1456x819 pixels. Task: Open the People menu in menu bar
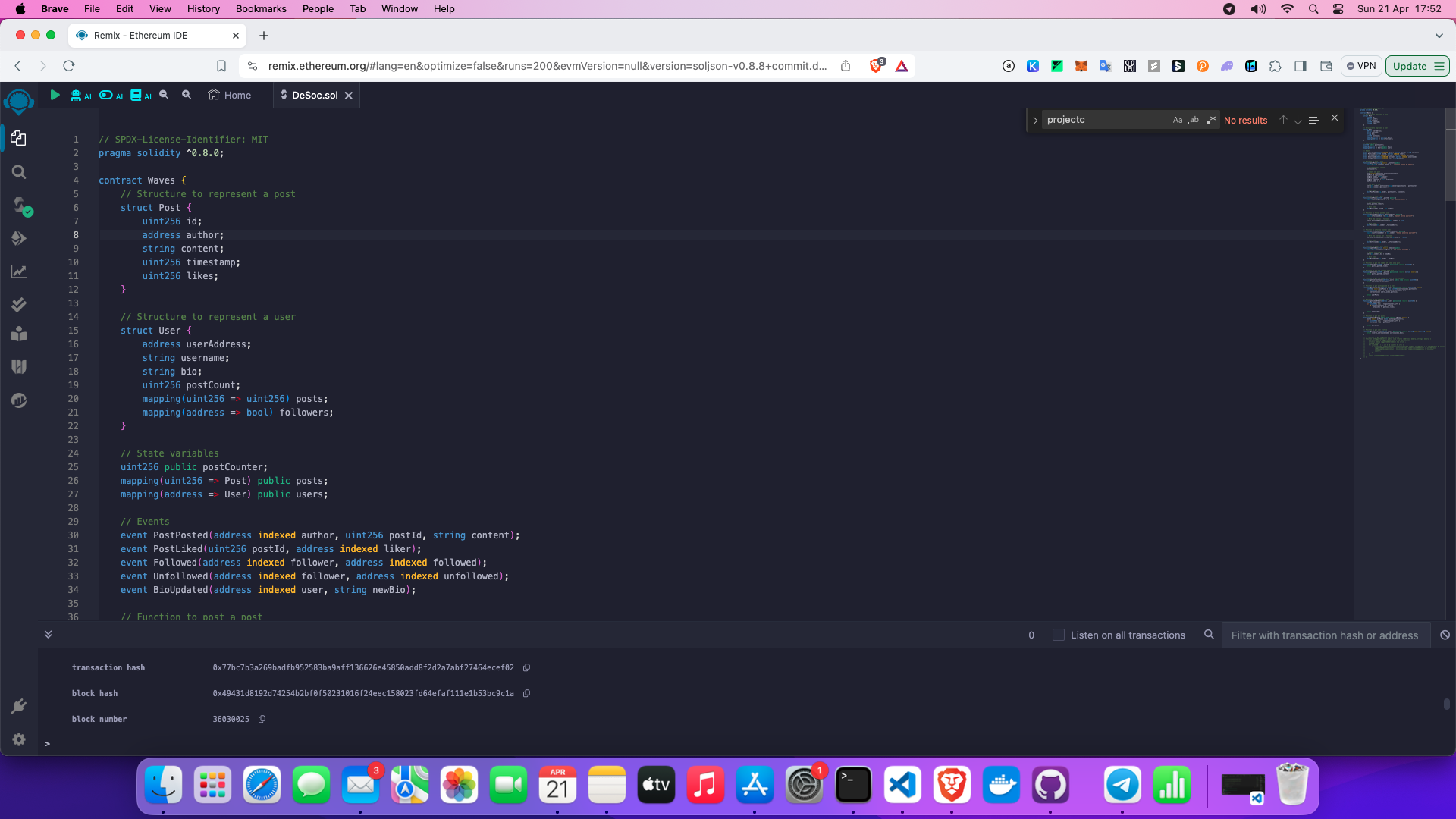tap(318, 9)
